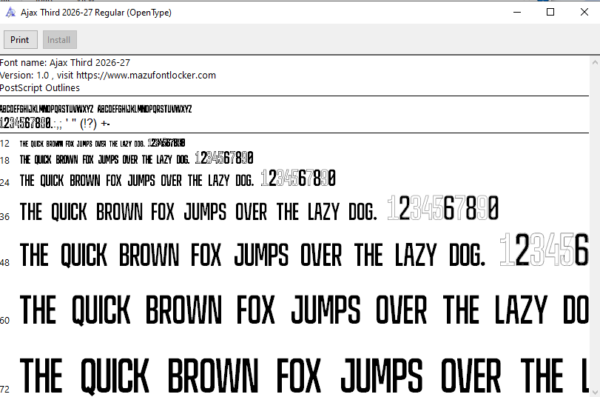Click the font viewer icon in title bar

pyautogui.click(x=10, y=13)
